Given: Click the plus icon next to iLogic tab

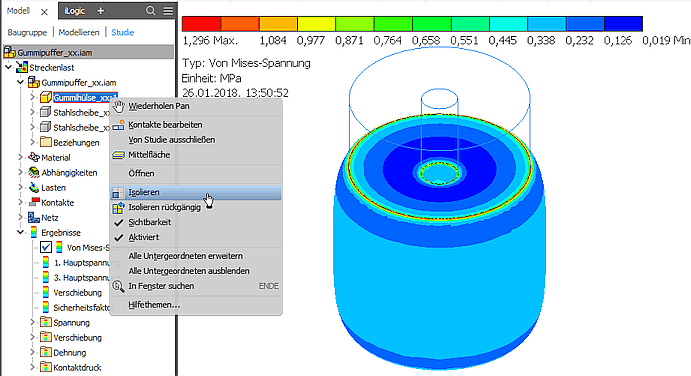Looking at the screenshot, I should pos(100,11).
